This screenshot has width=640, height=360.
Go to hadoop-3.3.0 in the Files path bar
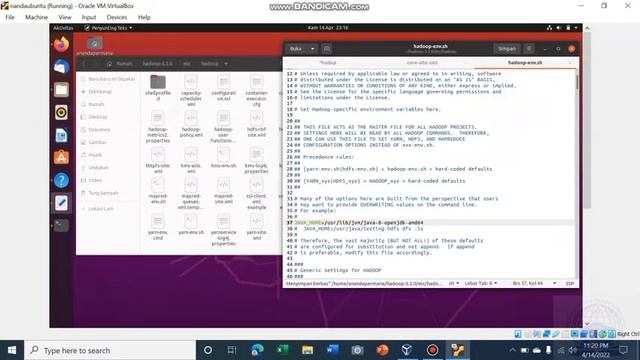[158, 64]
